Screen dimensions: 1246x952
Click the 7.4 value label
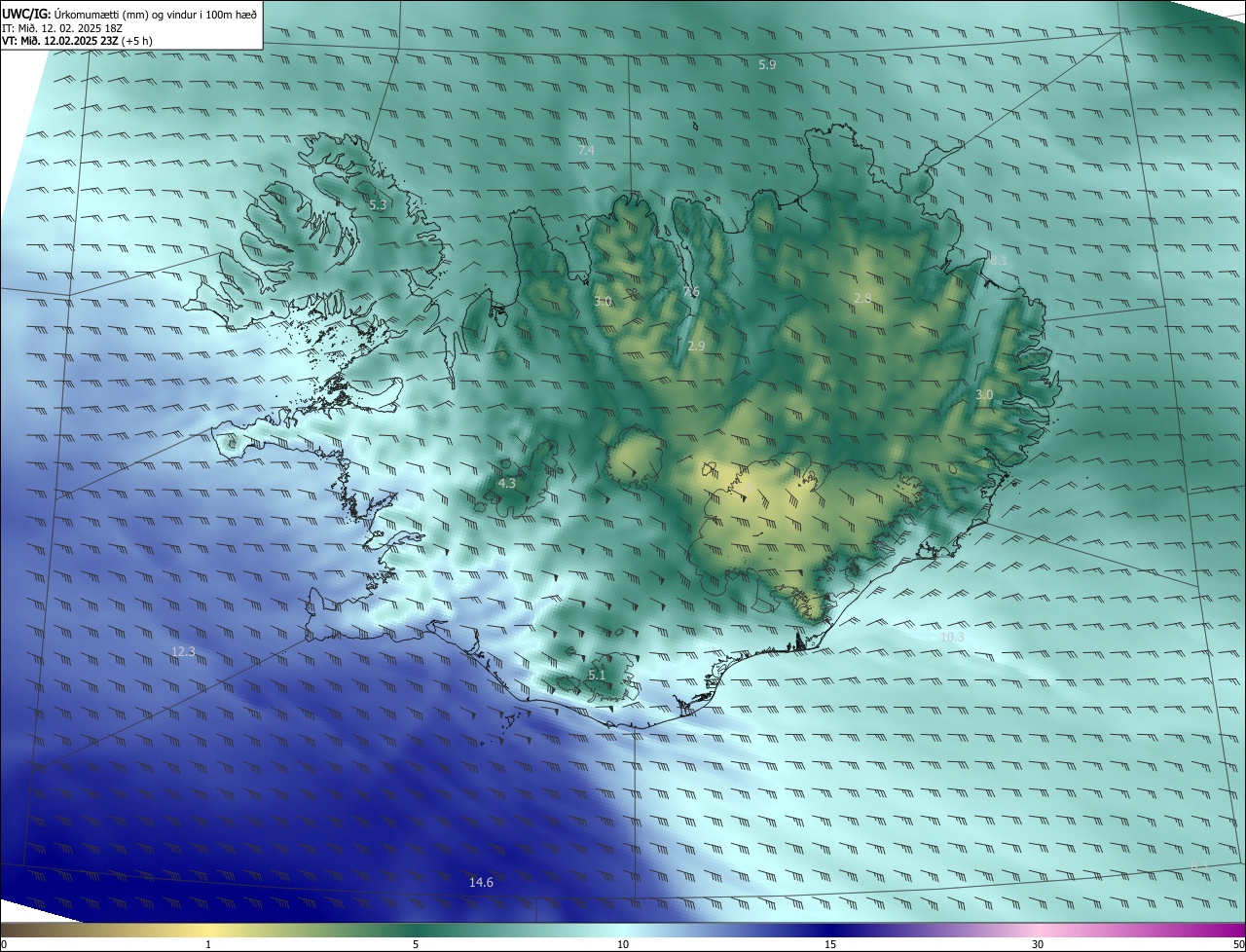[x=586, y=150]
